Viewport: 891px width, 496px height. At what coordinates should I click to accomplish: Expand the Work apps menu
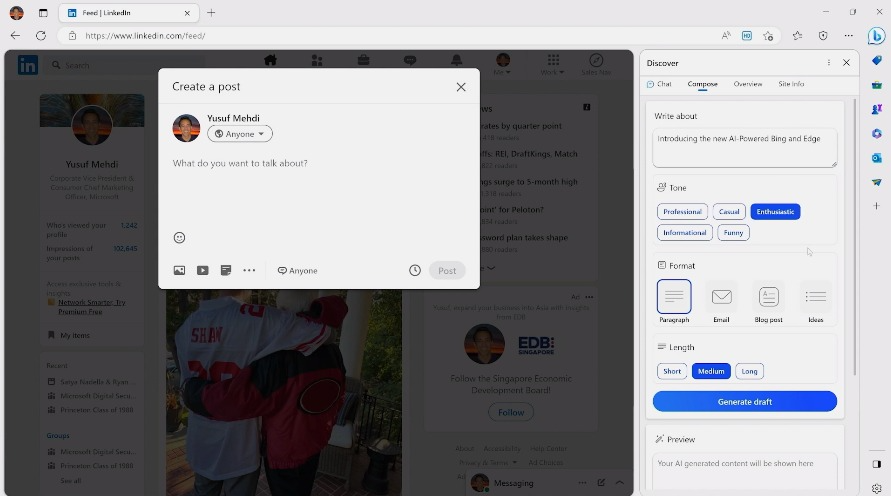(552, 64)
